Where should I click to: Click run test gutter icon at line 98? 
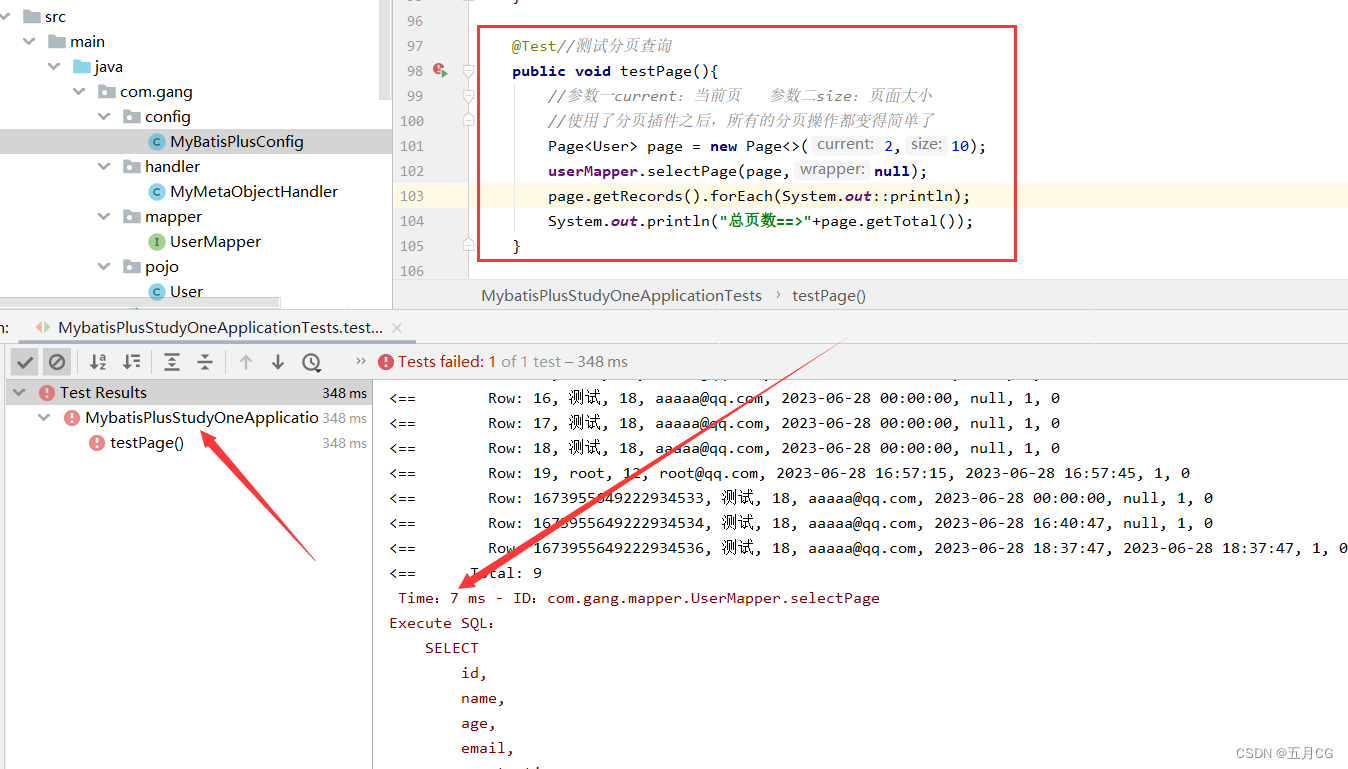(440, 71)
